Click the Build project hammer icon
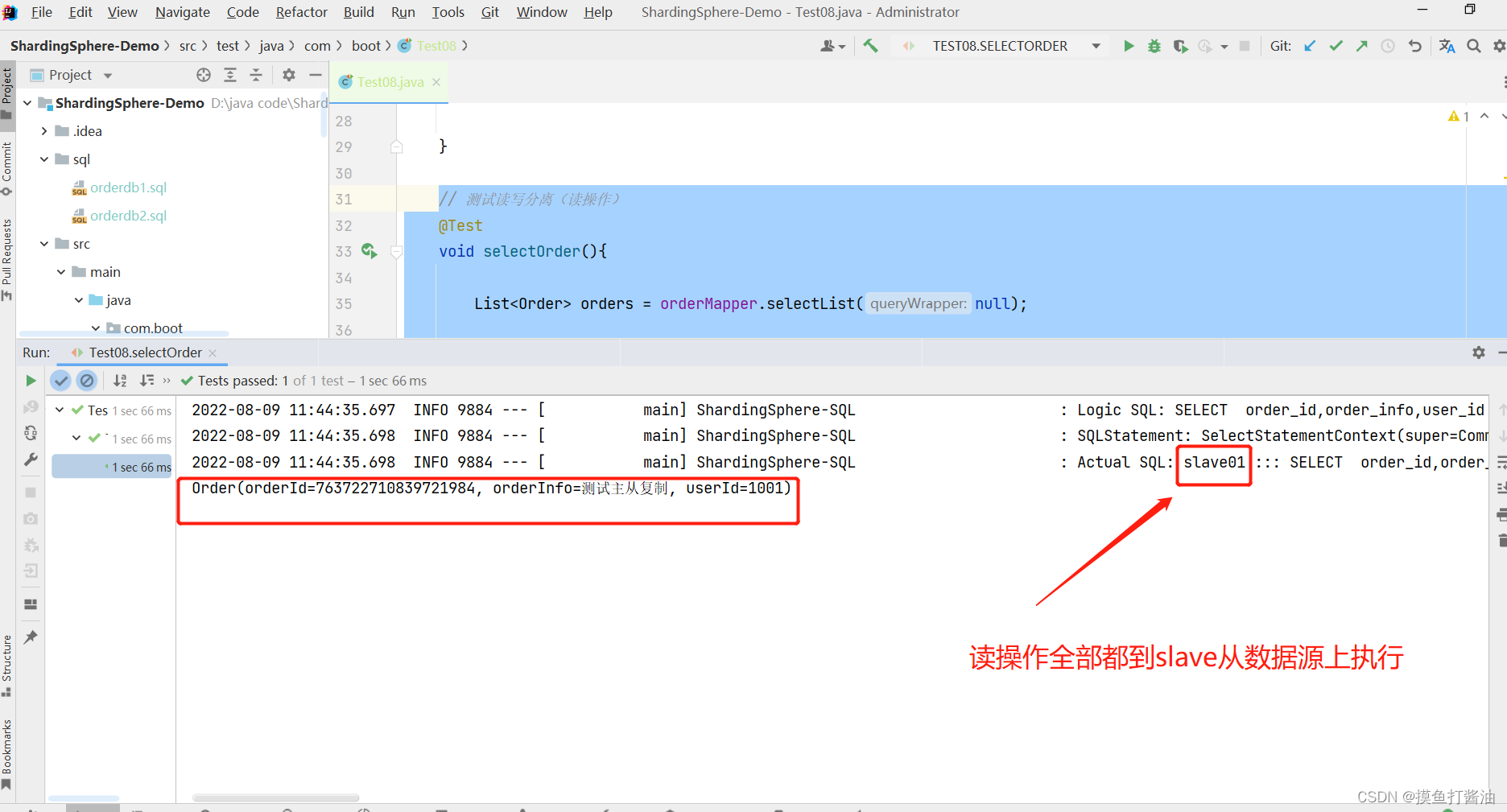1507x812 pixels. point(870,46)
